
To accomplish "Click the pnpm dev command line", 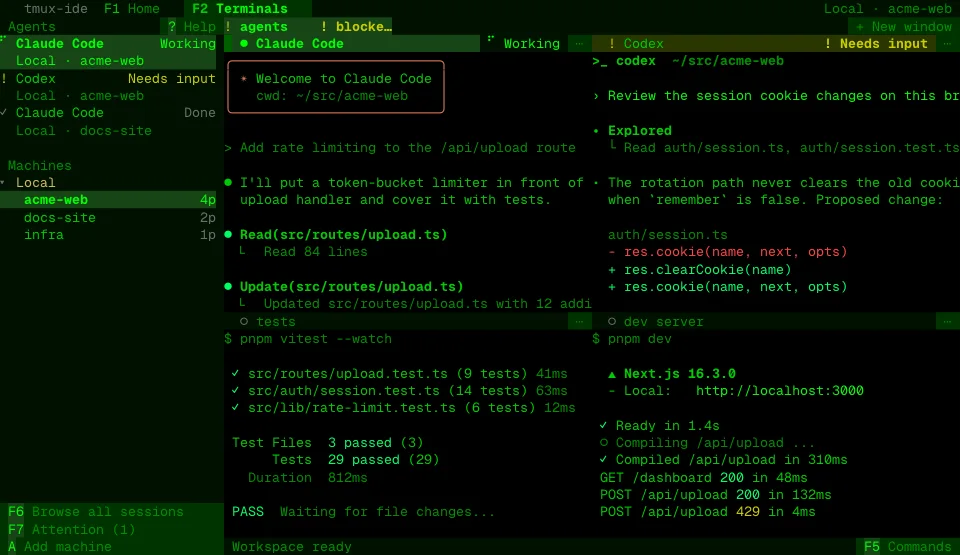I will point(632,339).
